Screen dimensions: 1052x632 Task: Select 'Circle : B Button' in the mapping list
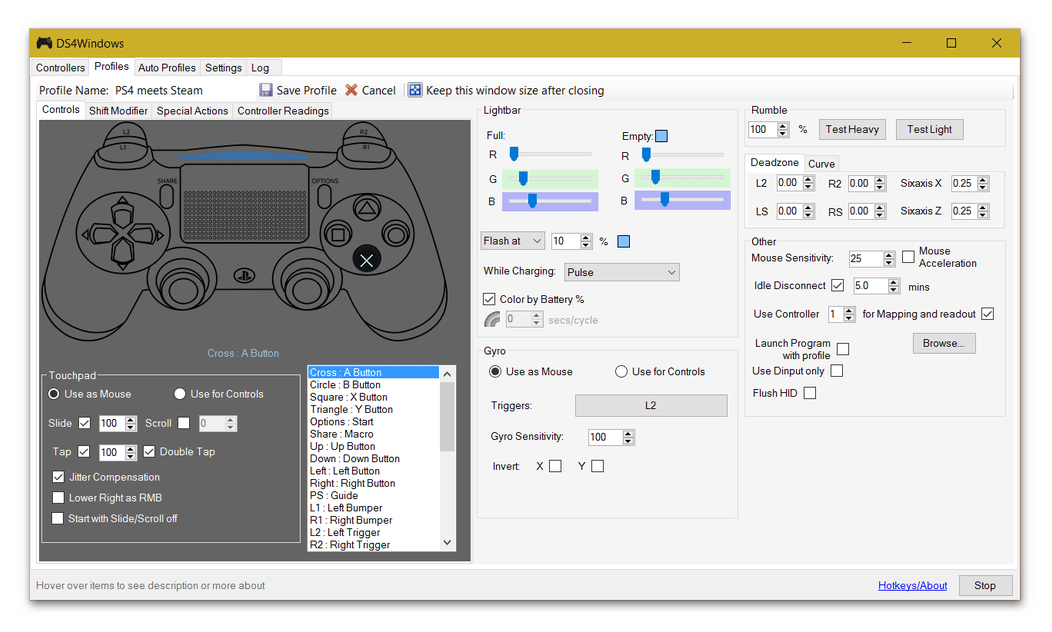345,385
